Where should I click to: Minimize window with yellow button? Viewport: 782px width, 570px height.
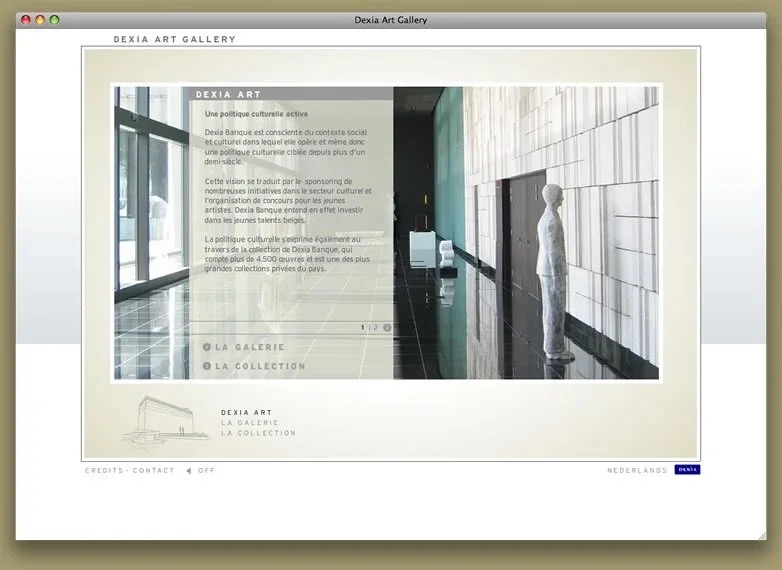(40, 19)
